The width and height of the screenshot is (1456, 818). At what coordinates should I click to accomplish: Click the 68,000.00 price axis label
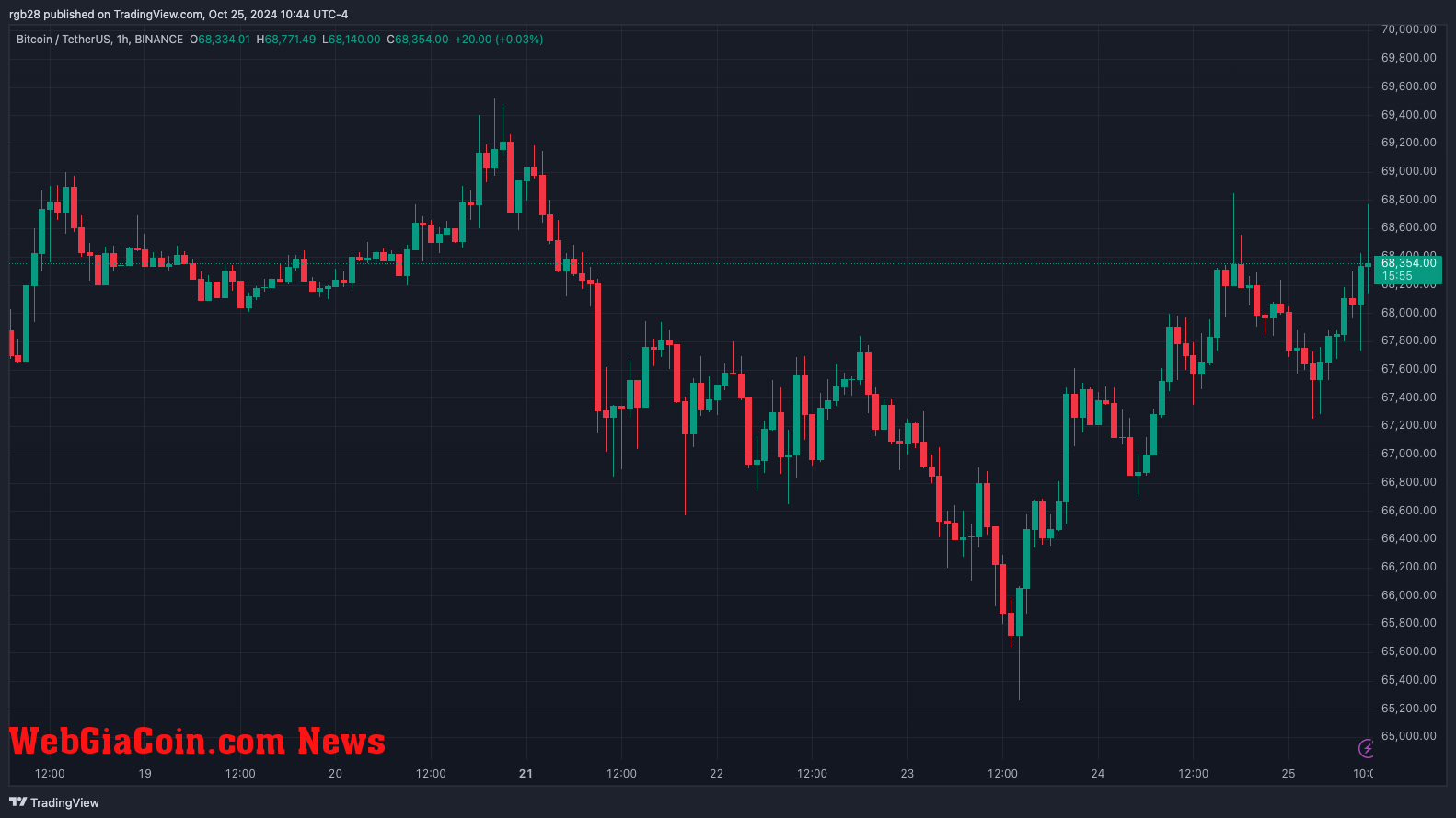1409,313
